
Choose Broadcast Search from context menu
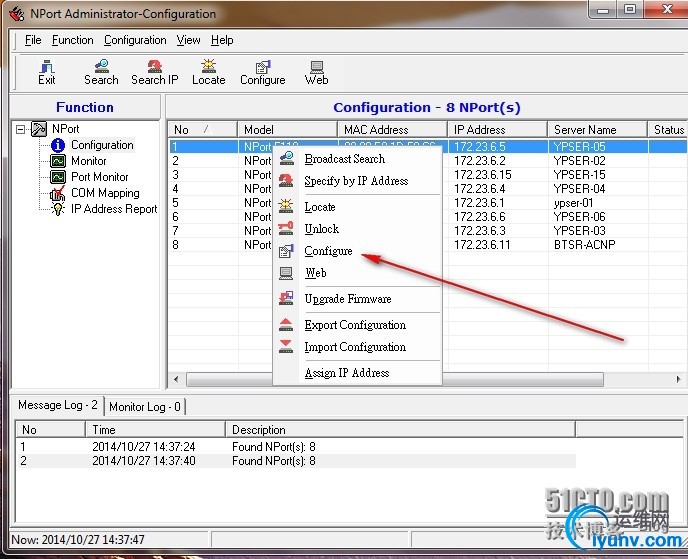pos(344,159)
